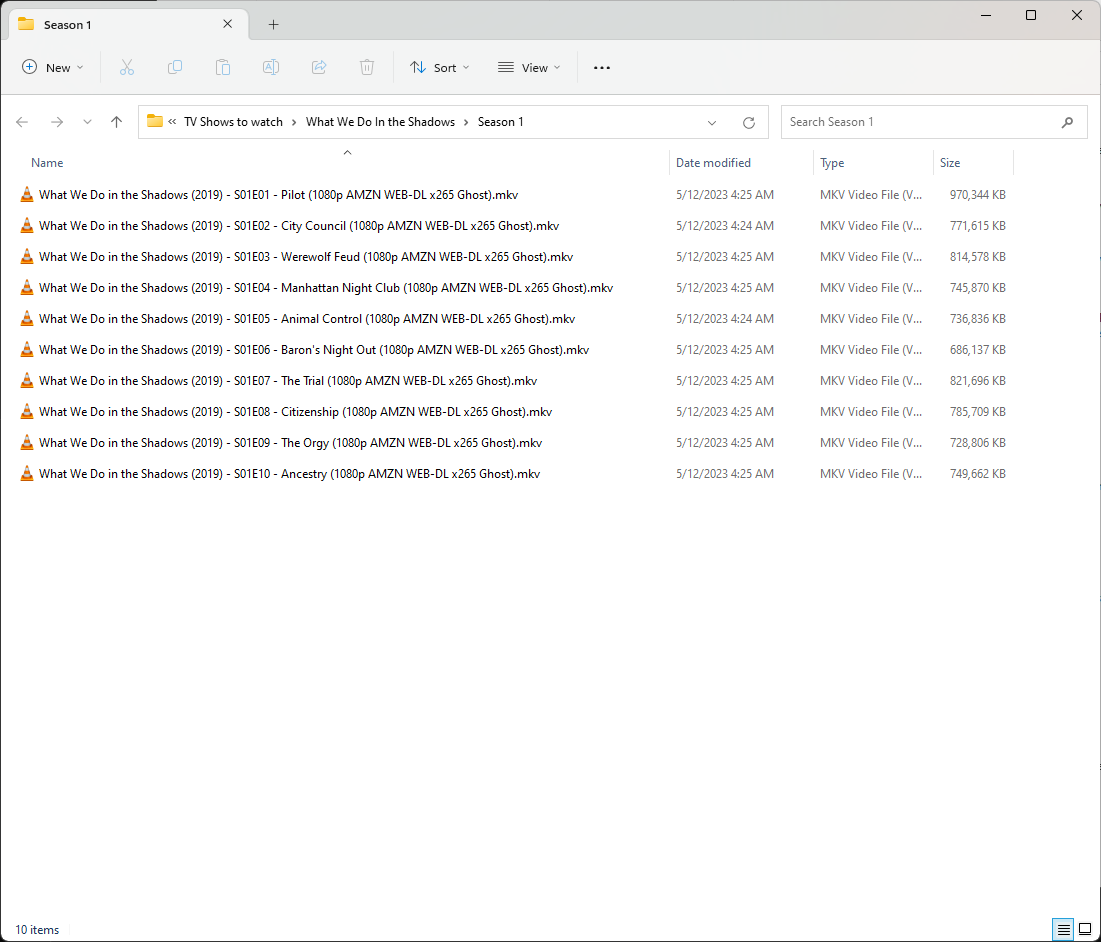Viewport: 1101px width, 942px height.
Task: Click VLC icon of S01E01 Pilot file
Action: 27,194
